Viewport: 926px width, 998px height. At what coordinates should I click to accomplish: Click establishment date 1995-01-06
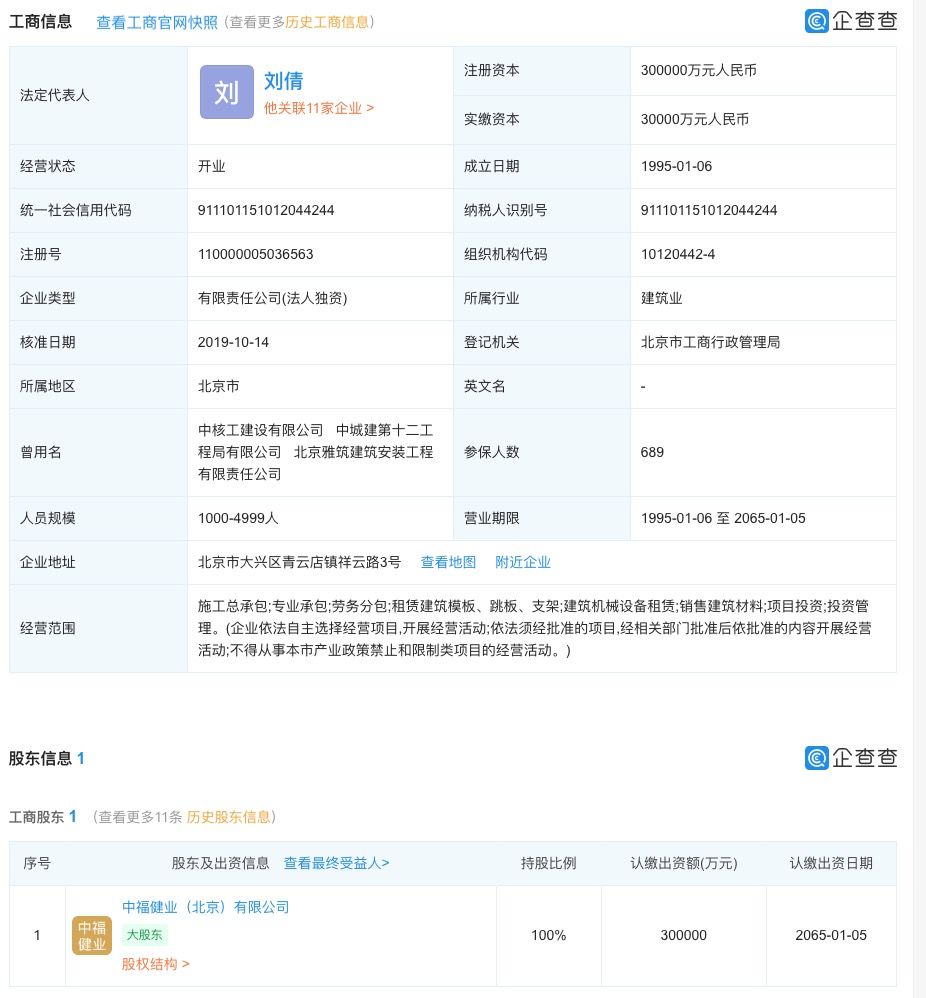677,166
